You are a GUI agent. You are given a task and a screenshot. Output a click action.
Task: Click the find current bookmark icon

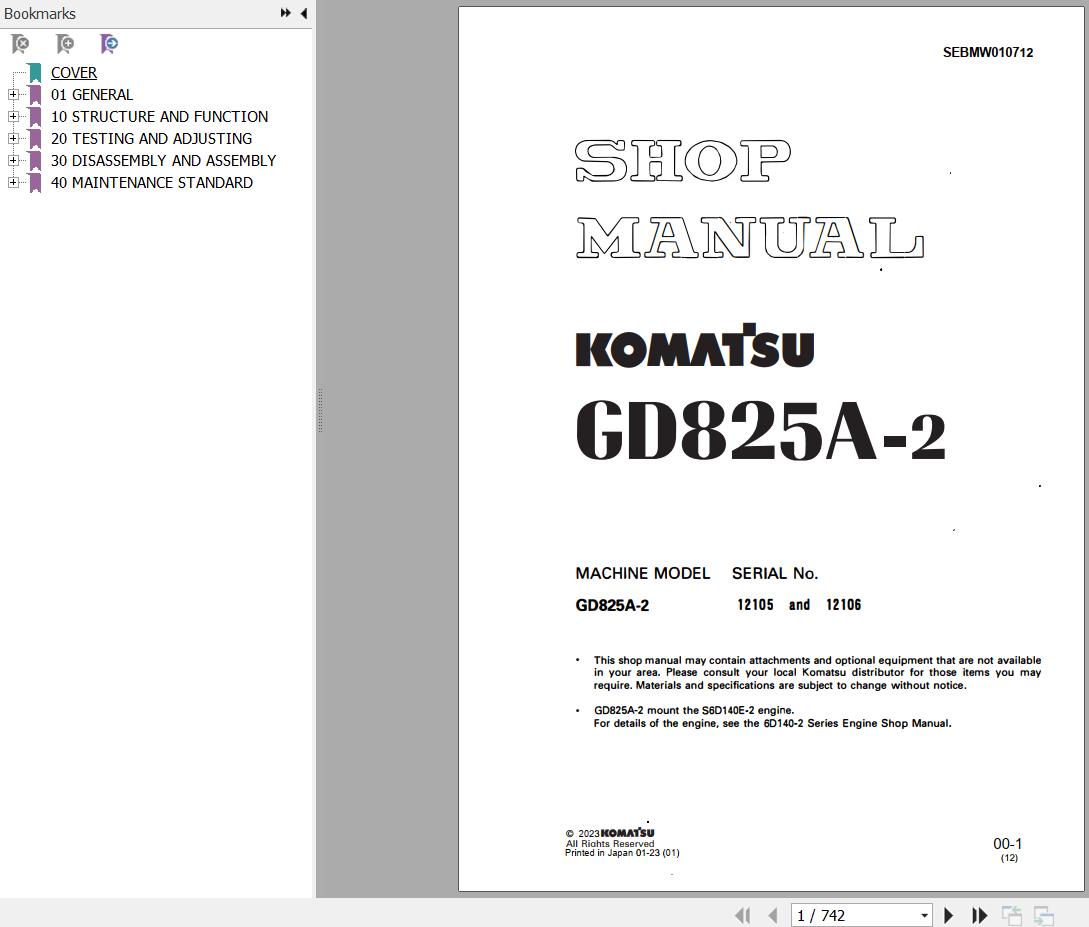109,44
